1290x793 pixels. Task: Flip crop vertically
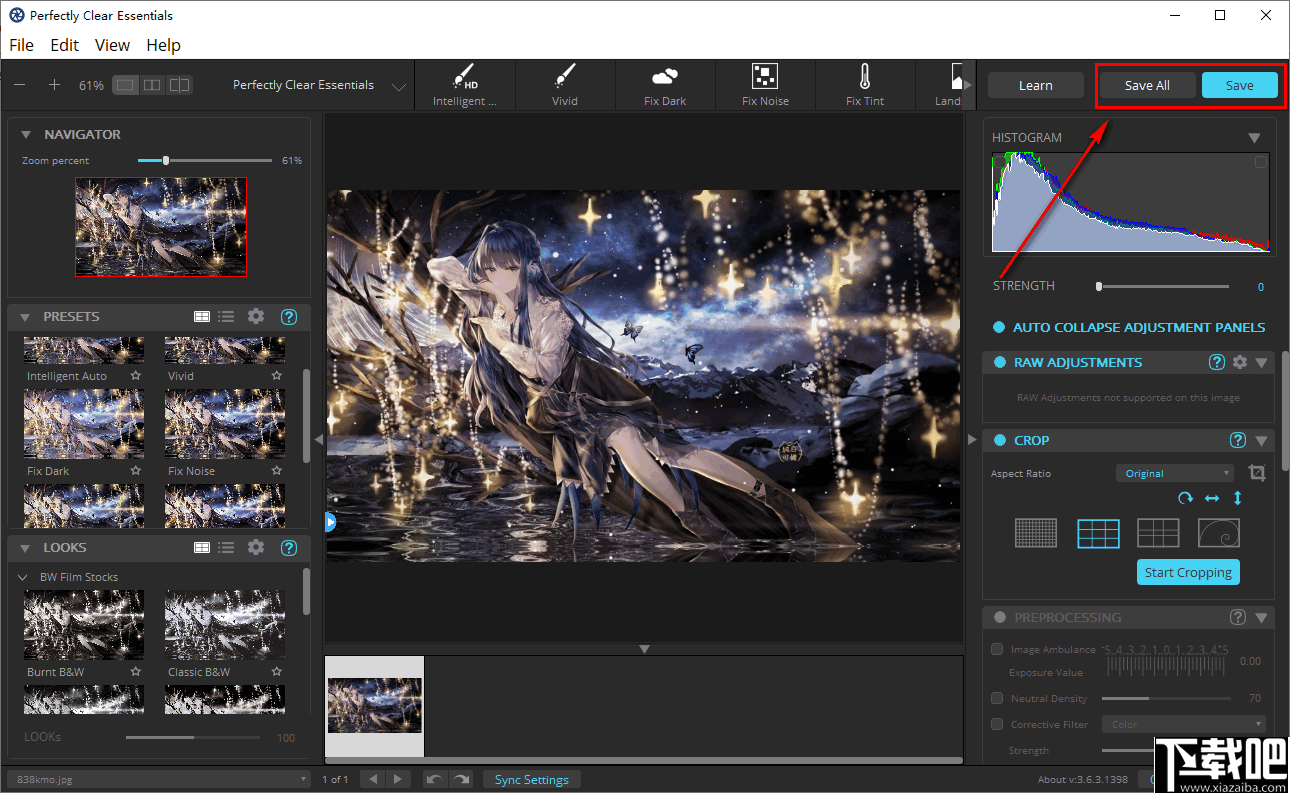1237,498
